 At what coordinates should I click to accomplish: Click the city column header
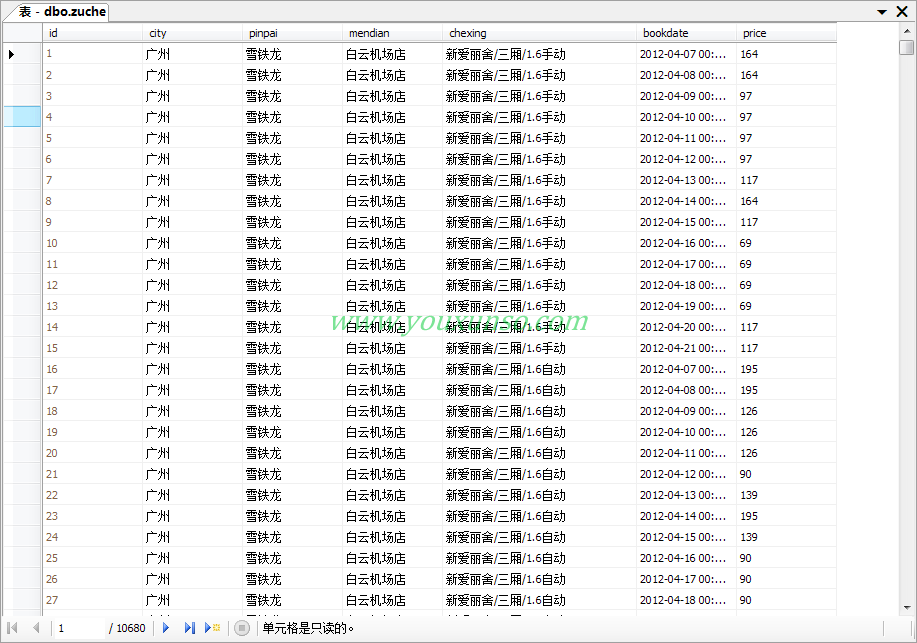tap(190, 33)
